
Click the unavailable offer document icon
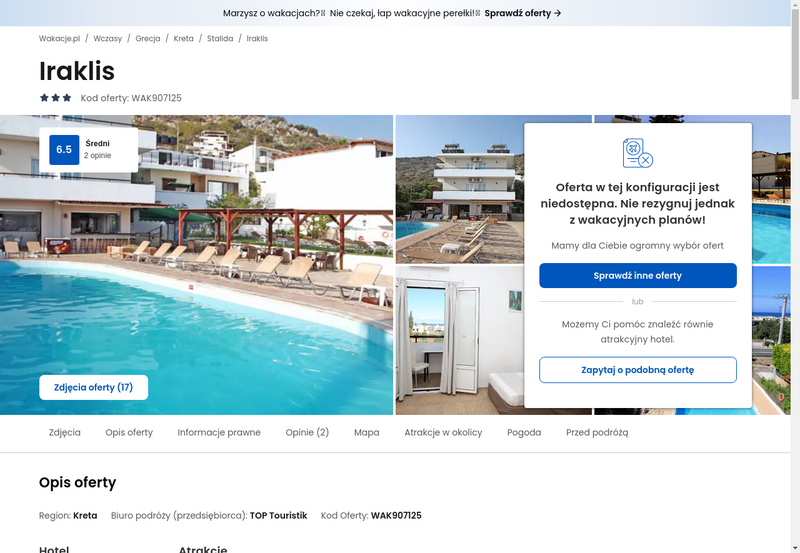coord(638,153)
